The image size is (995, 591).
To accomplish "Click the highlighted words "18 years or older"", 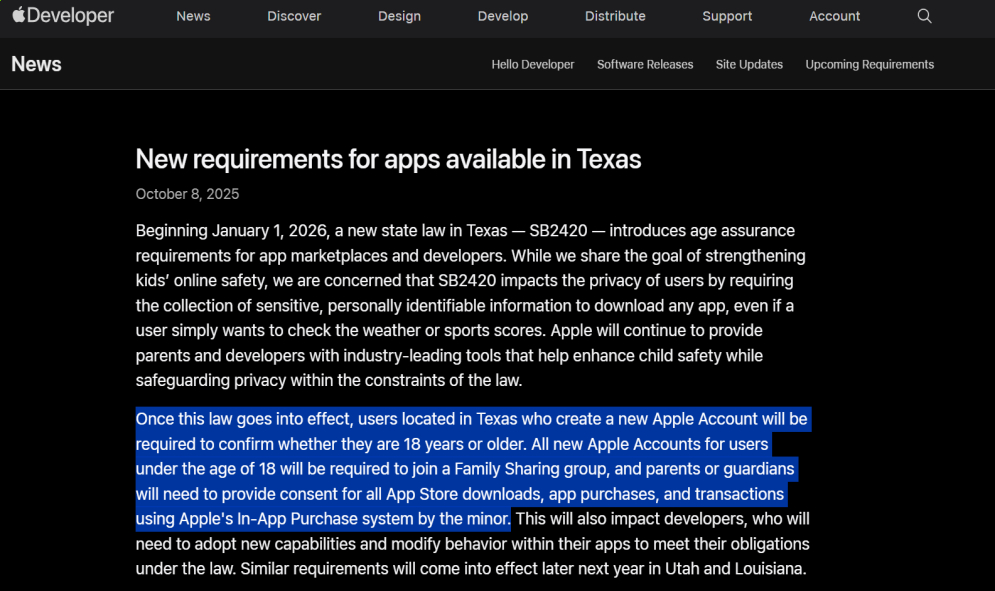I will coord(465,444).
